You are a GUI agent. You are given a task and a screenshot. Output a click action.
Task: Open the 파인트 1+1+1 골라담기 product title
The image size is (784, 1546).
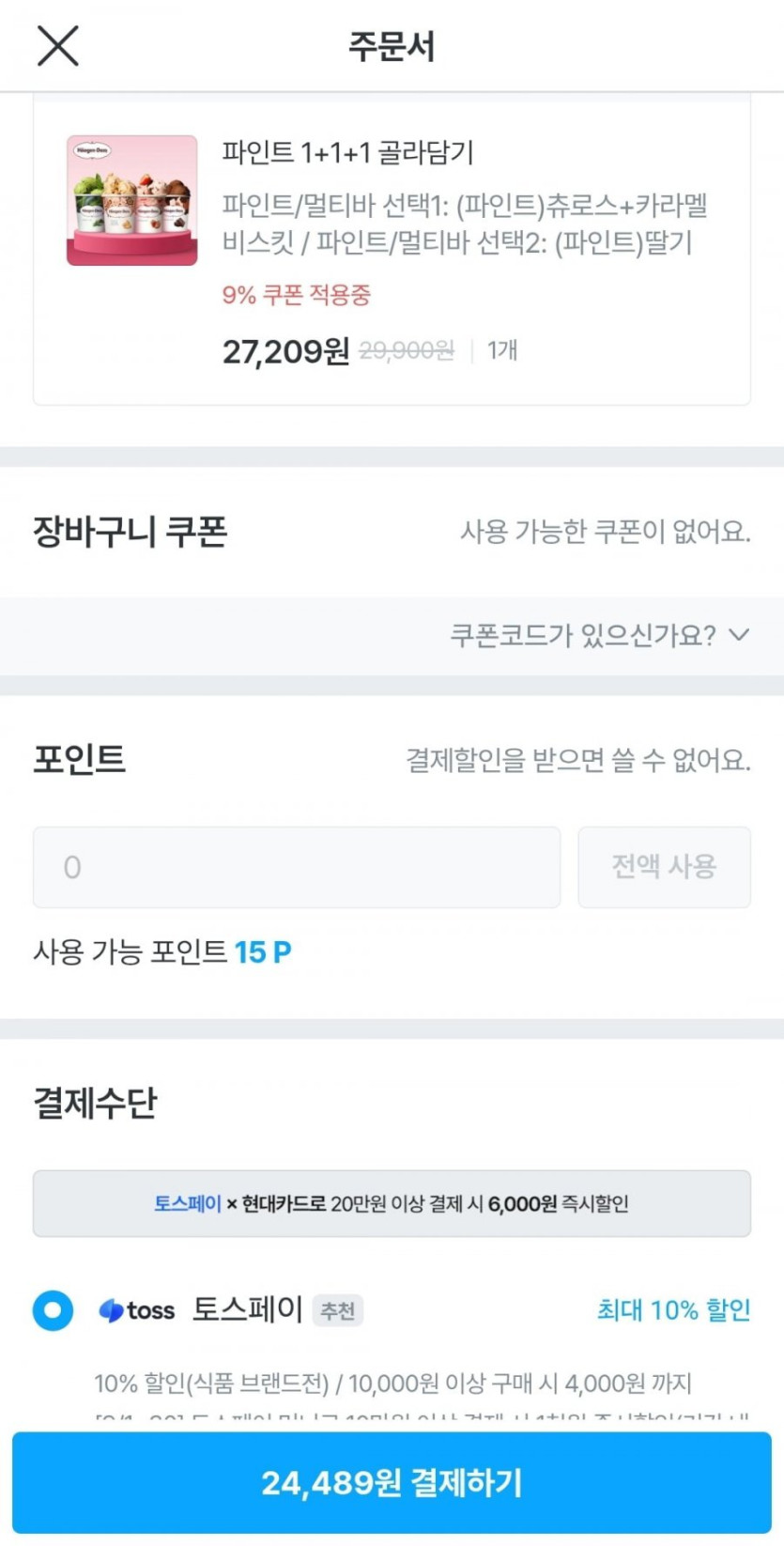347,152
